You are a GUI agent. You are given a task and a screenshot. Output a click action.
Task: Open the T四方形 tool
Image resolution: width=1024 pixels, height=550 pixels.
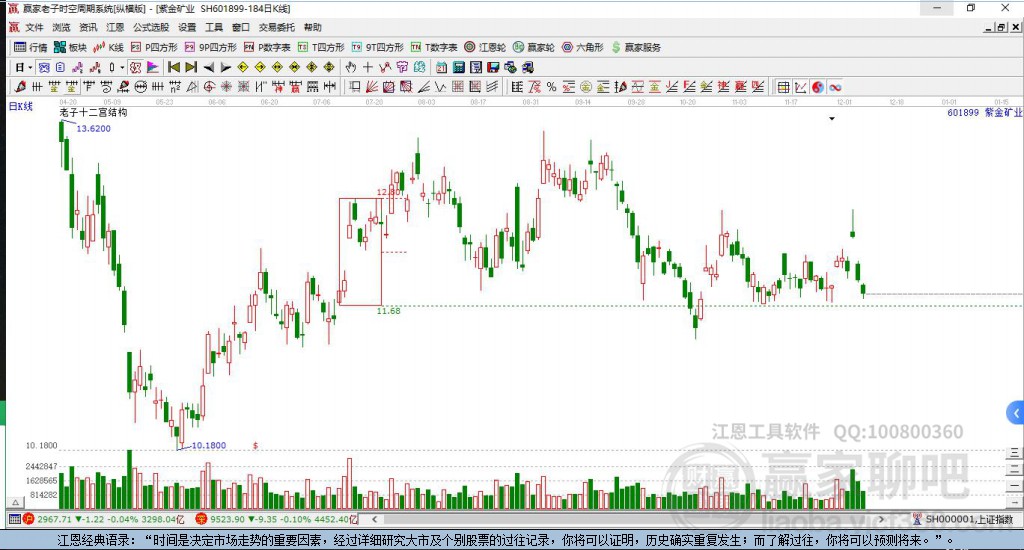321,47
